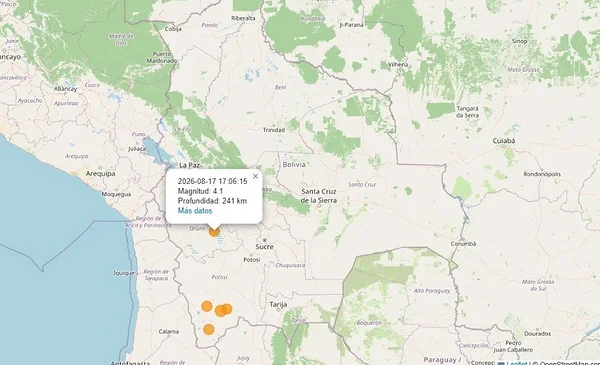This screenshot has height=365, width=600.
Task: Close the earthquake info popup
Action: [x=256, y=176]
